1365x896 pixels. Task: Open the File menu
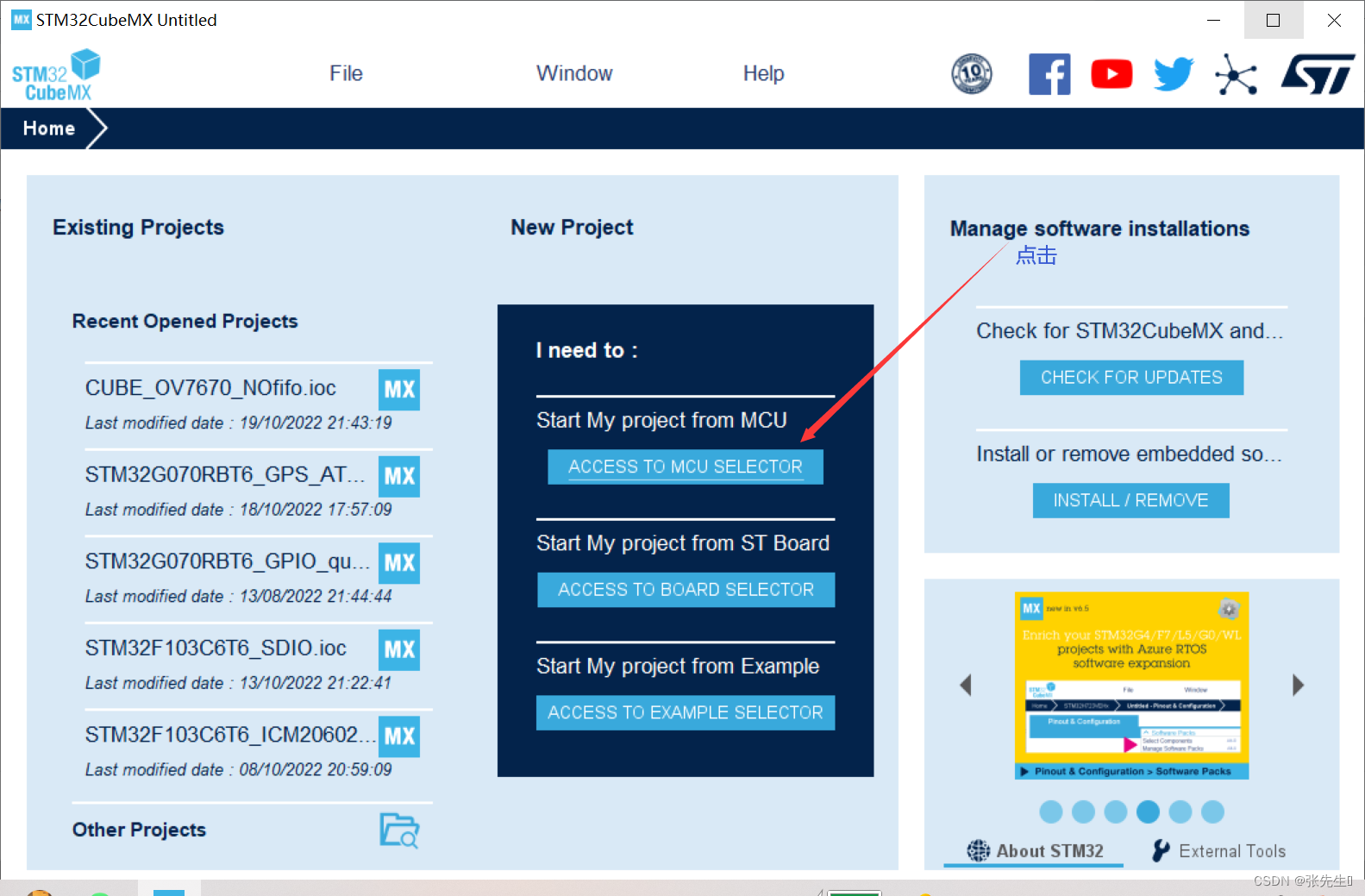tap(346, 73)
